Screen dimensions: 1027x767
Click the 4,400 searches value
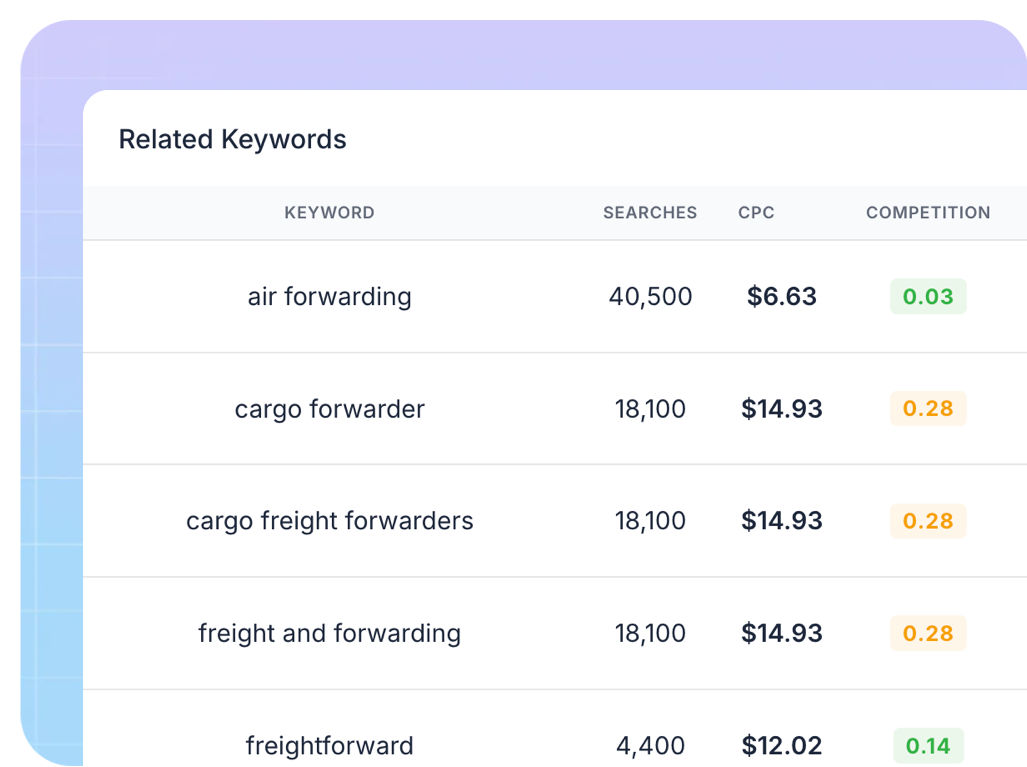(650, 745)
